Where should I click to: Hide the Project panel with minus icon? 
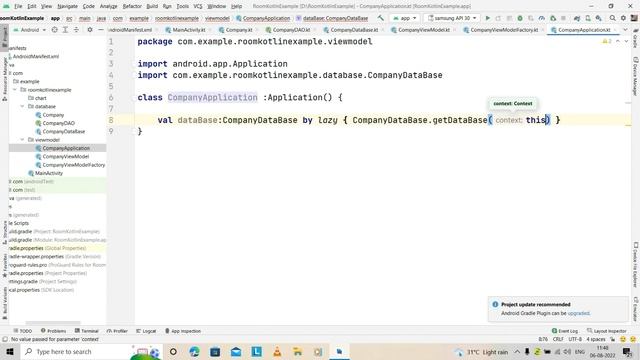tap(101, 30)
